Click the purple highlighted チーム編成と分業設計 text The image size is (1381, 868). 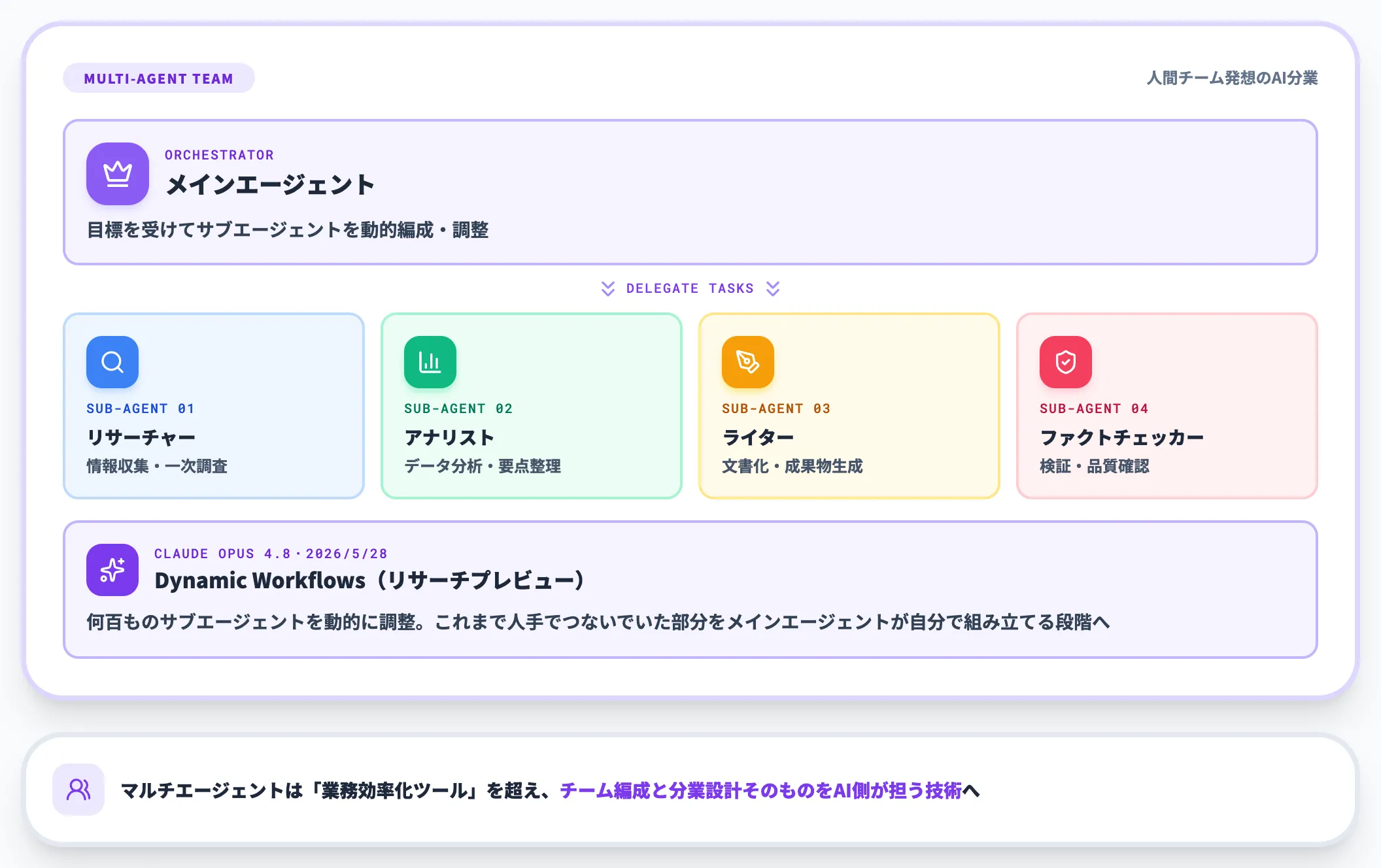click(x=761, y=790)
